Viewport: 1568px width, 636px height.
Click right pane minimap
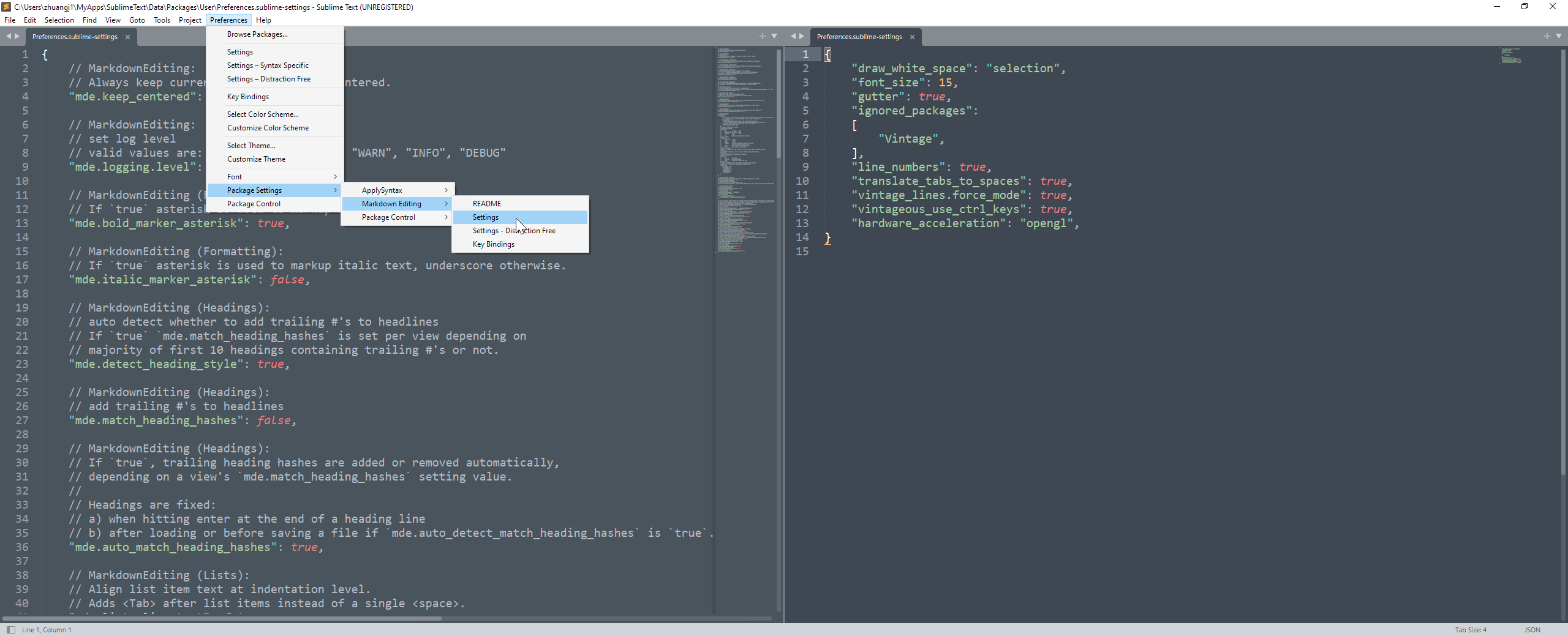pos(1511,56)
